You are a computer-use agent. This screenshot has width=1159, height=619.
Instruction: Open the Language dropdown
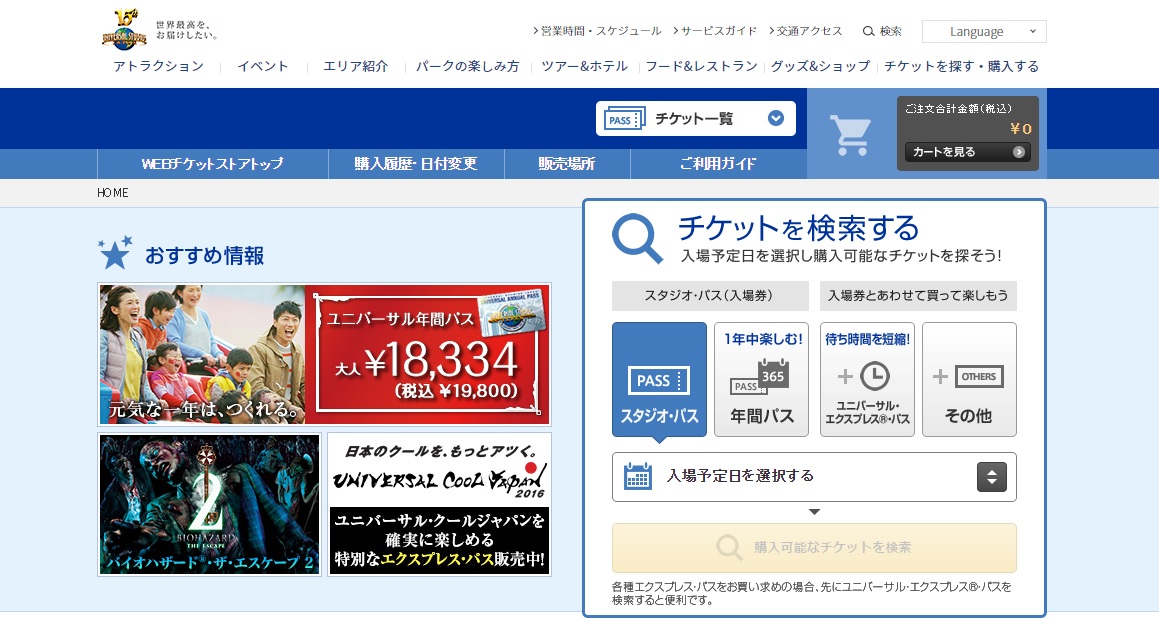[984, 32]
